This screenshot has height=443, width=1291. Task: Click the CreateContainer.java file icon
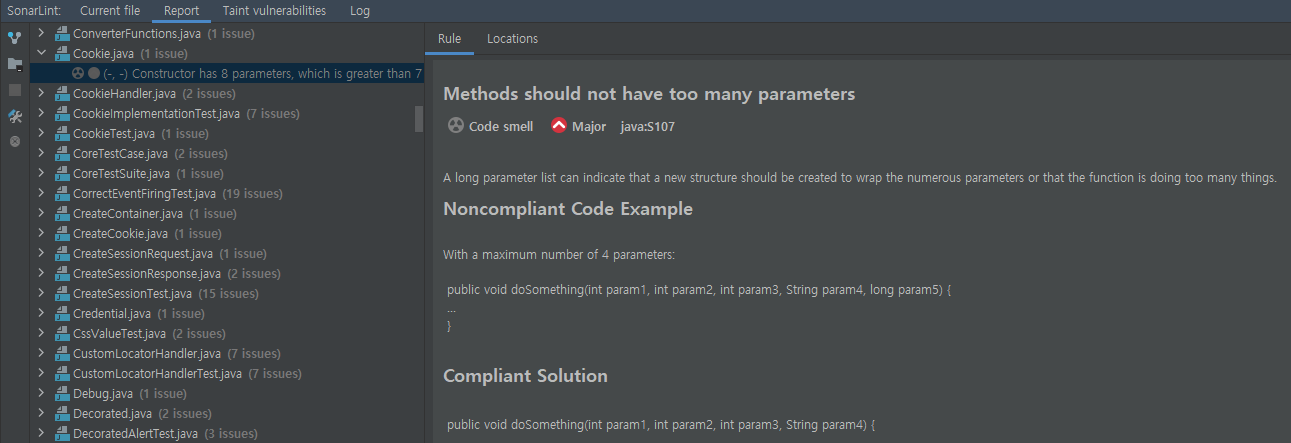62,213
